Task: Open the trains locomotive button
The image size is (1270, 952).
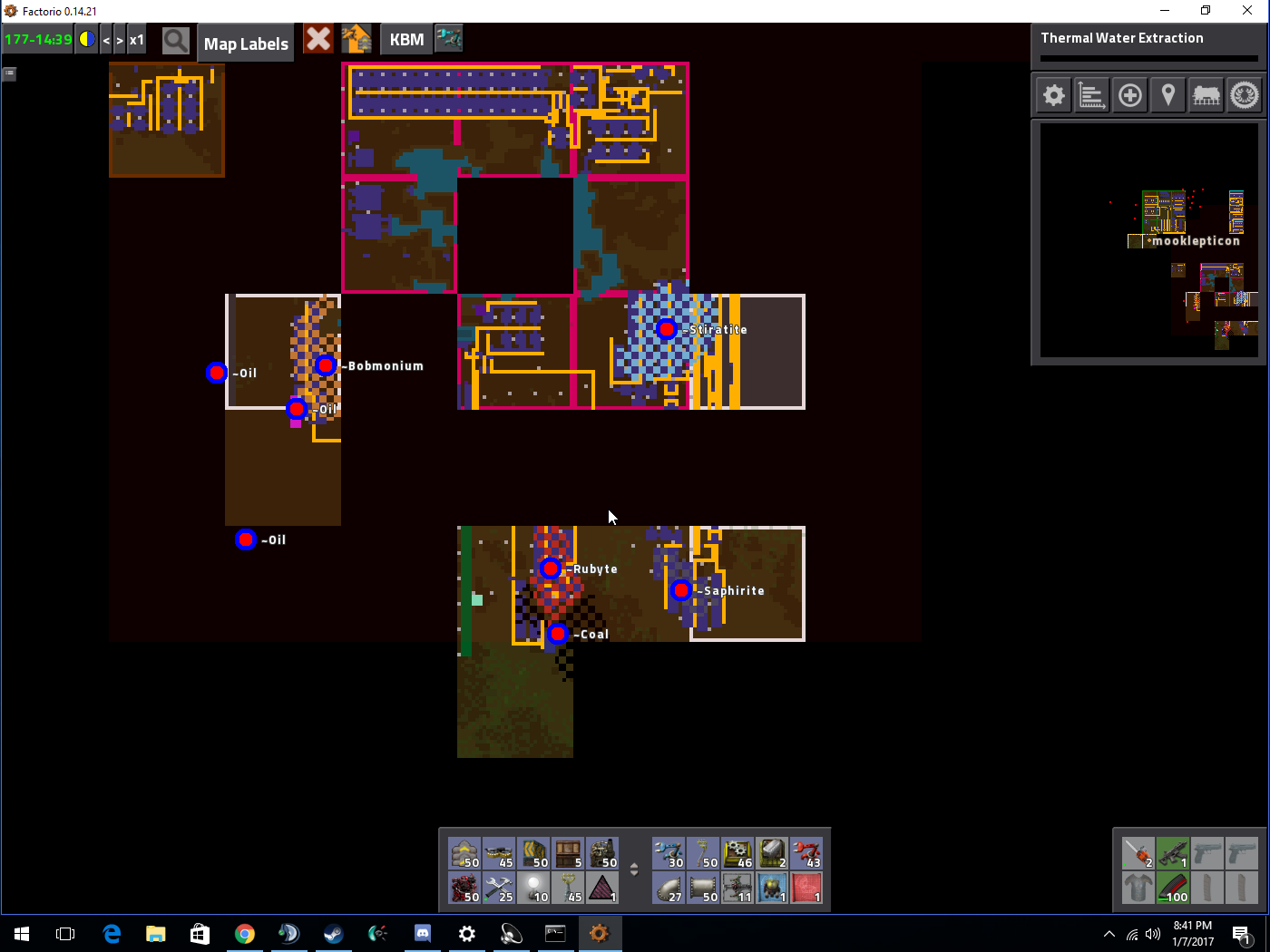Action: click(x=1206, y=95)
